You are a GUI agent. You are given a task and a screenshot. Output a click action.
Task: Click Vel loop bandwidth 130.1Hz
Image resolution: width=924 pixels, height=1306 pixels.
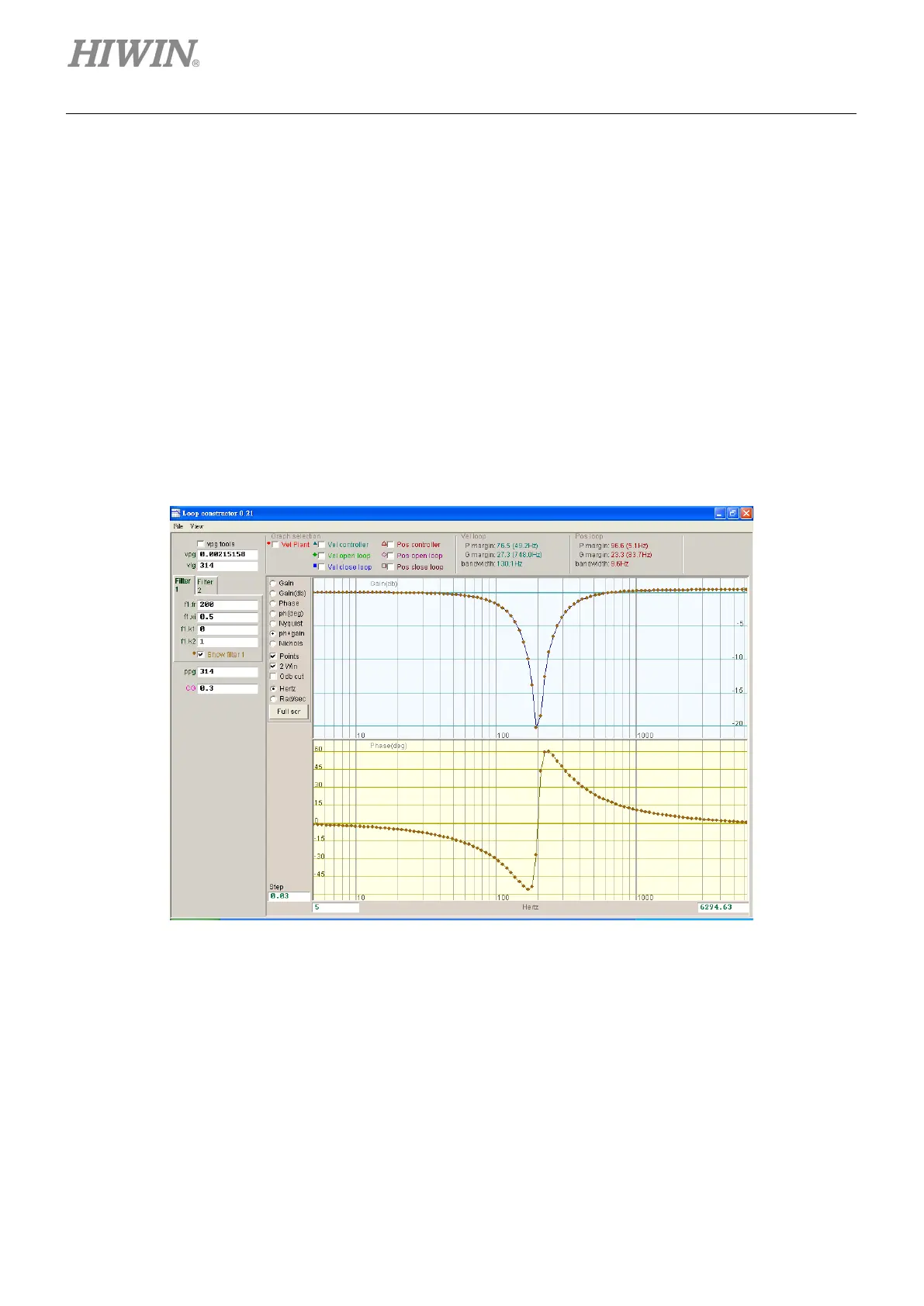pyautogui.click(x=509, y=563)
